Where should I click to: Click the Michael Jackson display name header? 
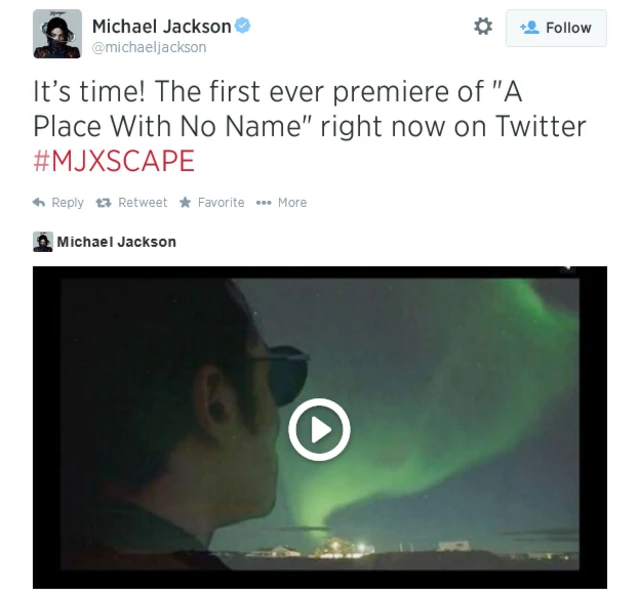pyautogui.click(x=162, y=27)
